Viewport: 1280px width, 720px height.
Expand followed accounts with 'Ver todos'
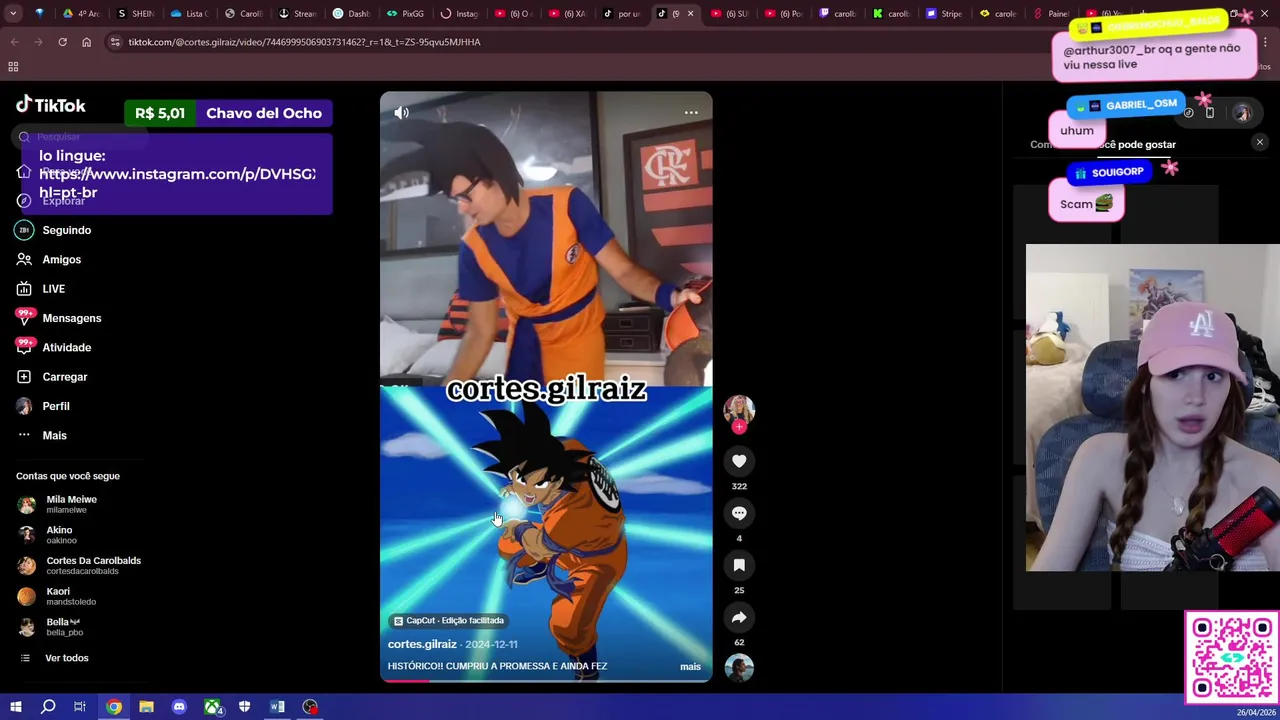(x=66, y=658)
